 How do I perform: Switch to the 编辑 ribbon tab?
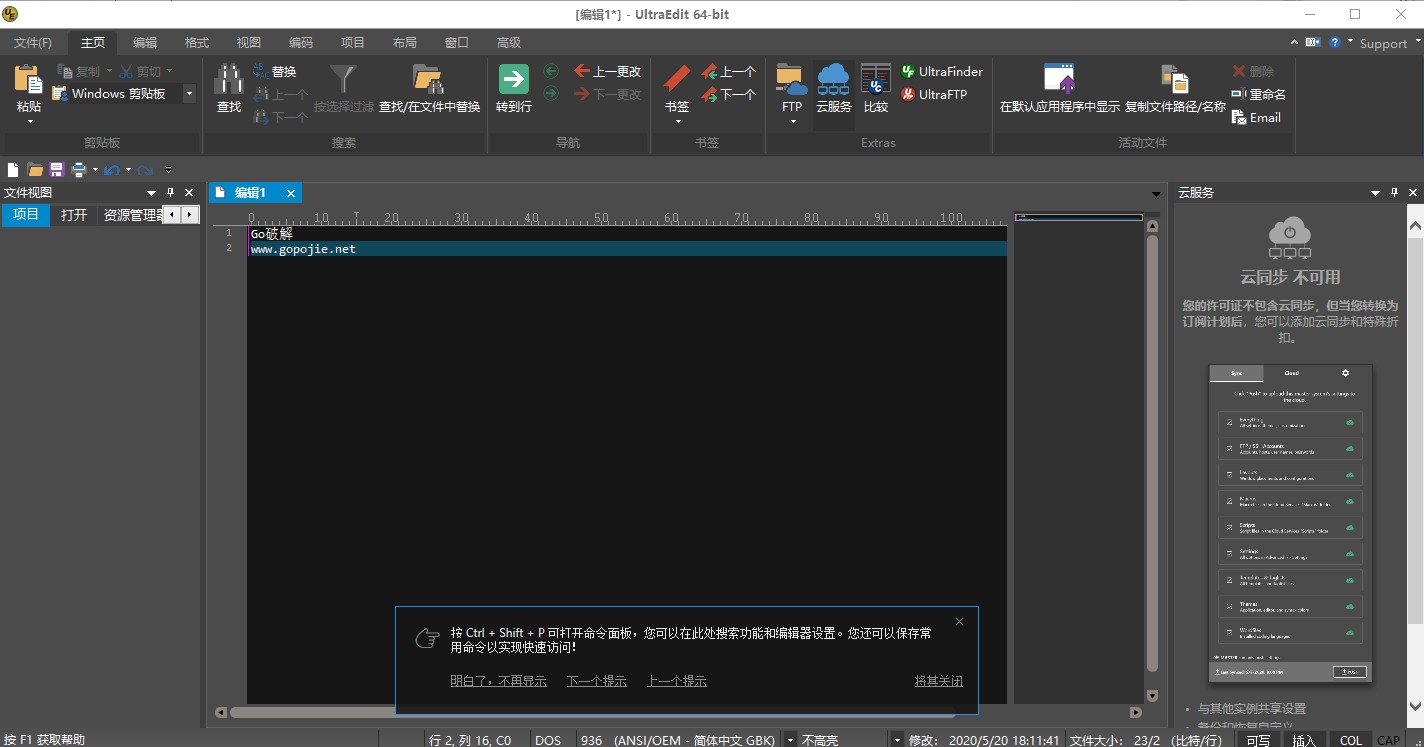145,43
